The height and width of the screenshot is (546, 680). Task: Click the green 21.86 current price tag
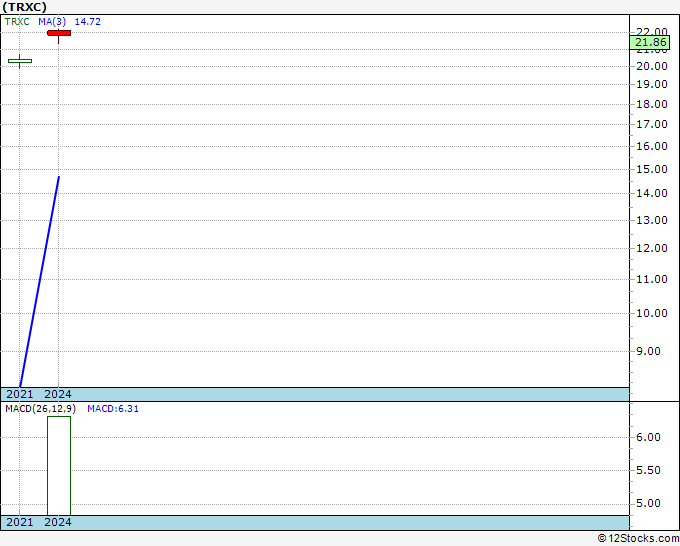650,42
